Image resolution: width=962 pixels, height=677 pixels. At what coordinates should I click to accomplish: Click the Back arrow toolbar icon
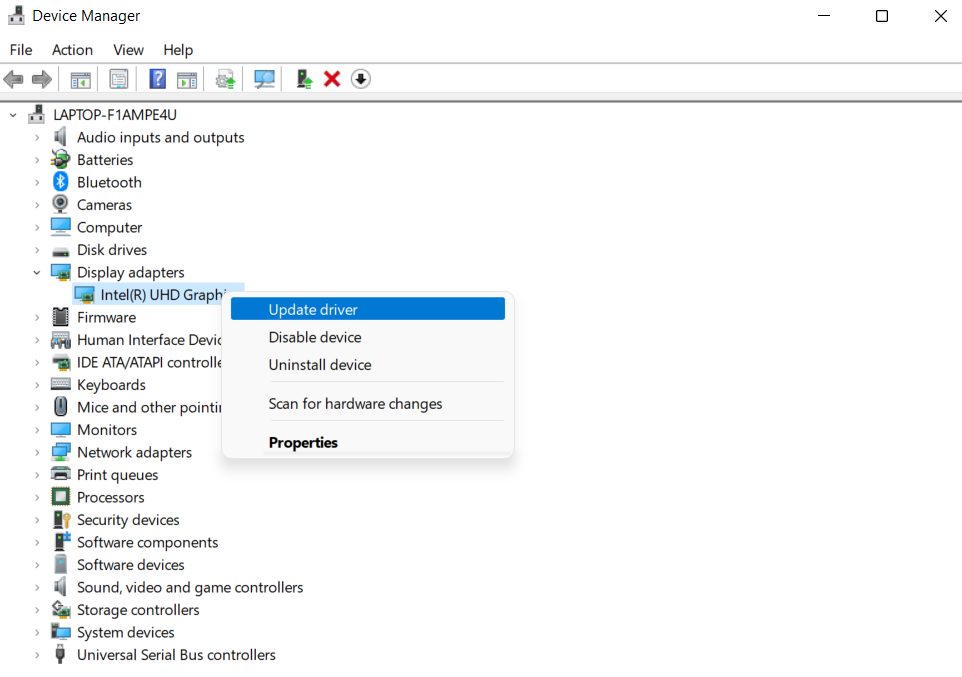13,79
